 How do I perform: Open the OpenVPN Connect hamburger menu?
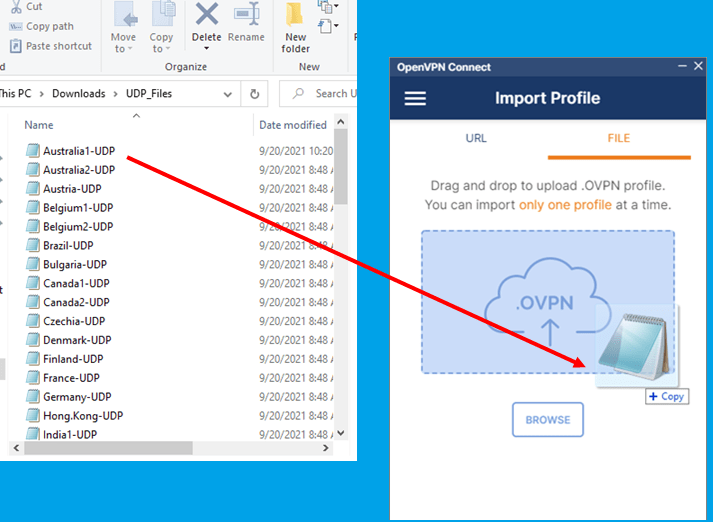click(415, 98)
